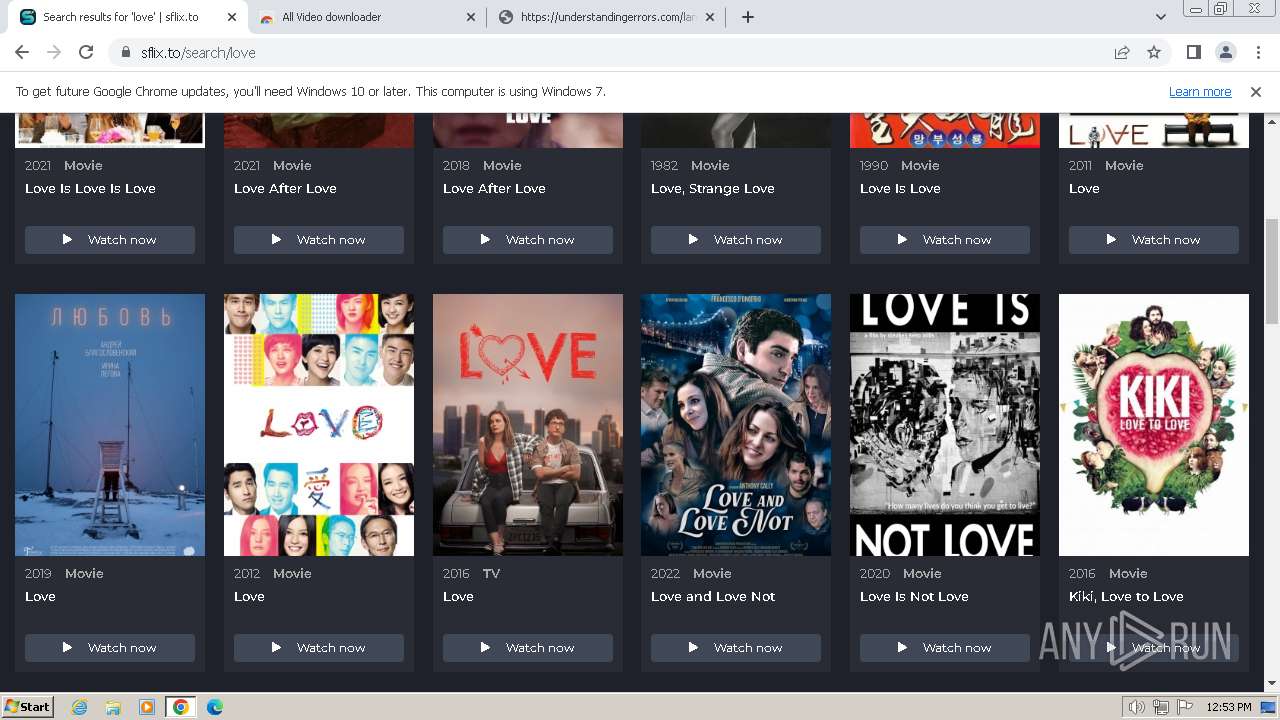1280x720 pixels.
Task: Click the page vertical scrollbar thumb
Action: [1271, 270]
